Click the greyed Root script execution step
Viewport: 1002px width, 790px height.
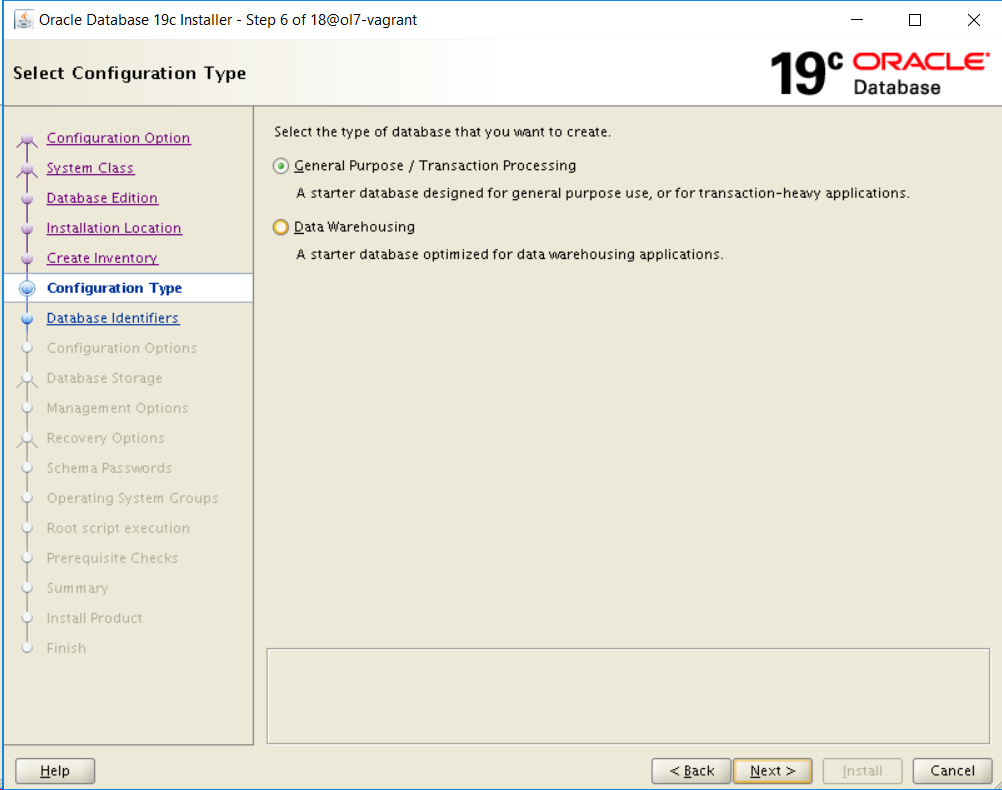[118, 529]
